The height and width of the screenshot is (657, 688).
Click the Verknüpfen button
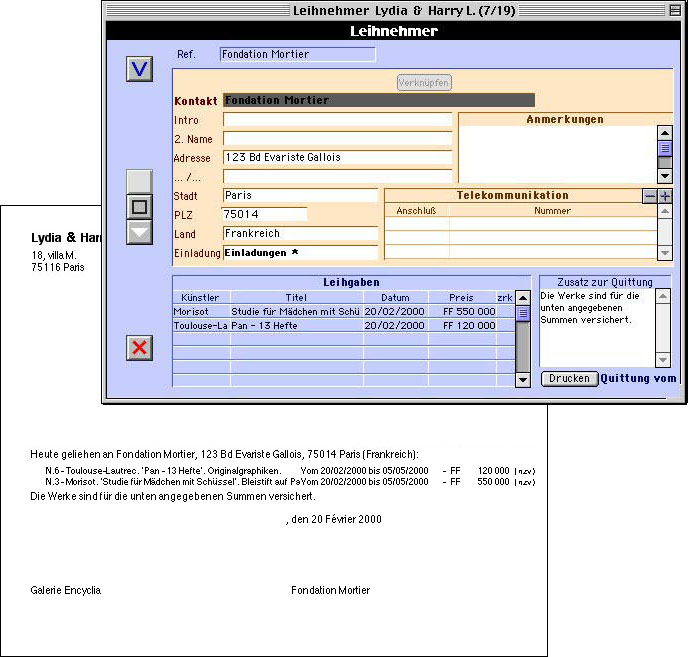424,83
